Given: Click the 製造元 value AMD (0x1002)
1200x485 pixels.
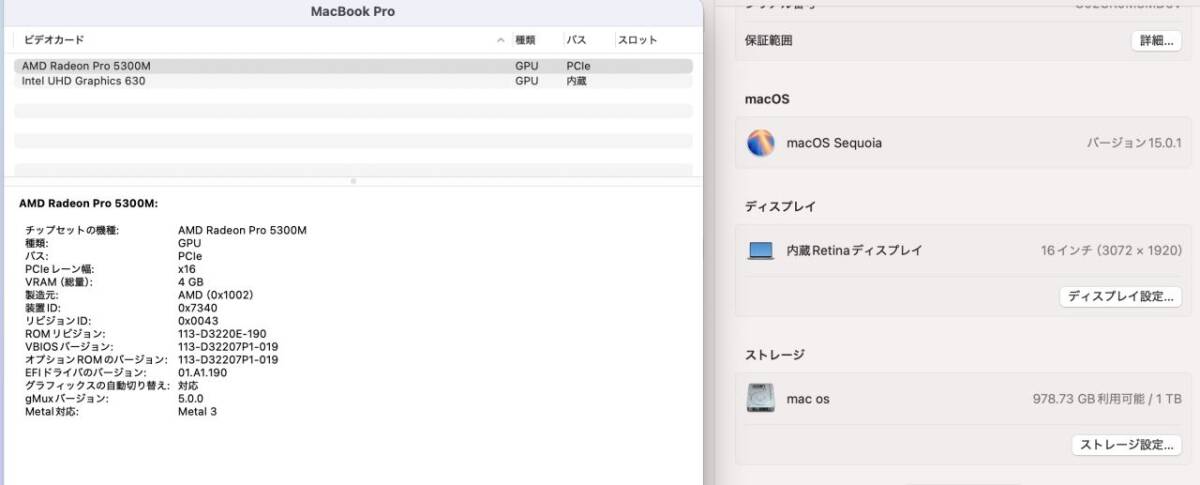Looking at the screenshot, I should (x=215, y=295).
